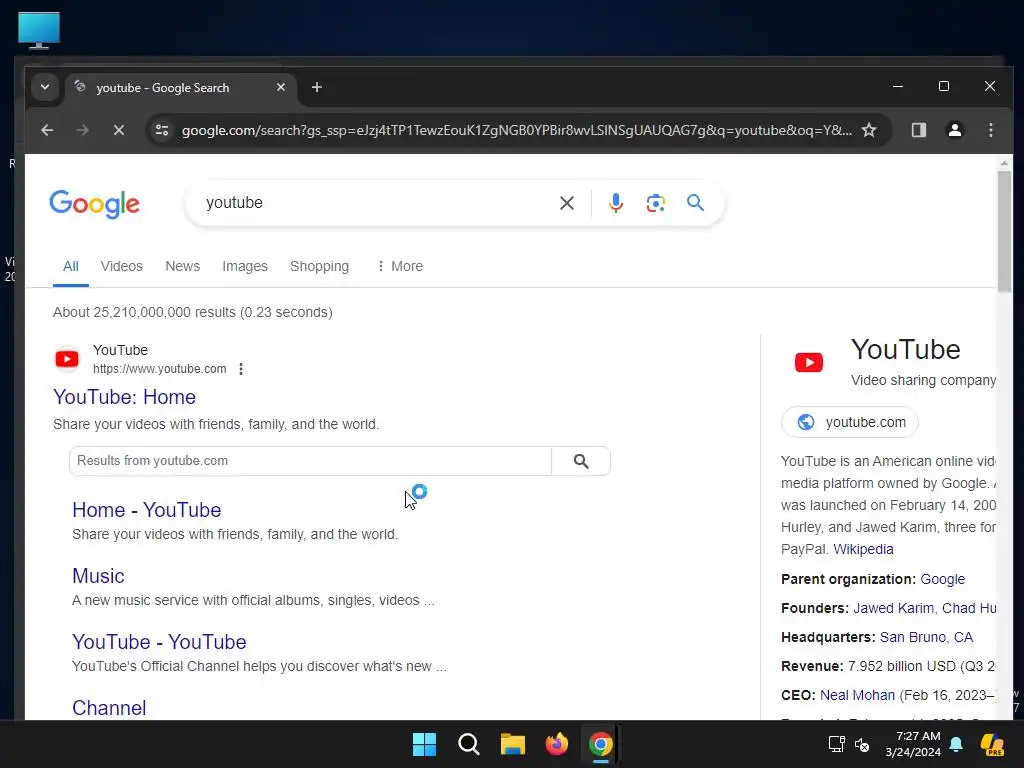
Task: Click YouTube favicon in first result
Action: pyautogui.click(x=67, y=359)
